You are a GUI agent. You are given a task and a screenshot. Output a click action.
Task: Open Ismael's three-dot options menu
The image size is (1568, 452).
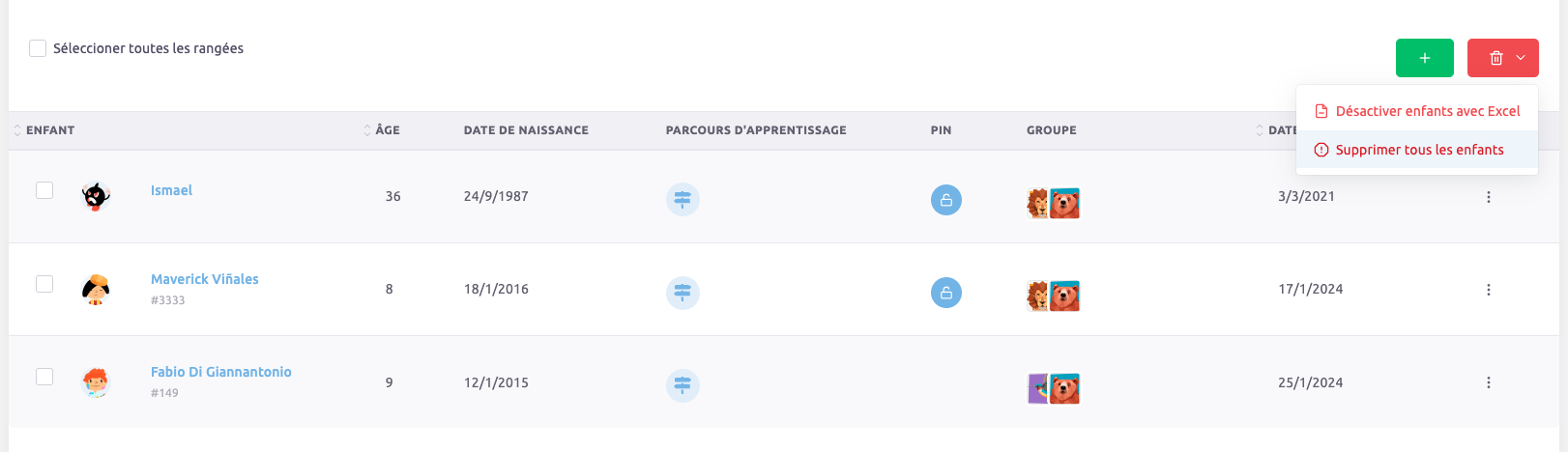[x=1488, y=197]
